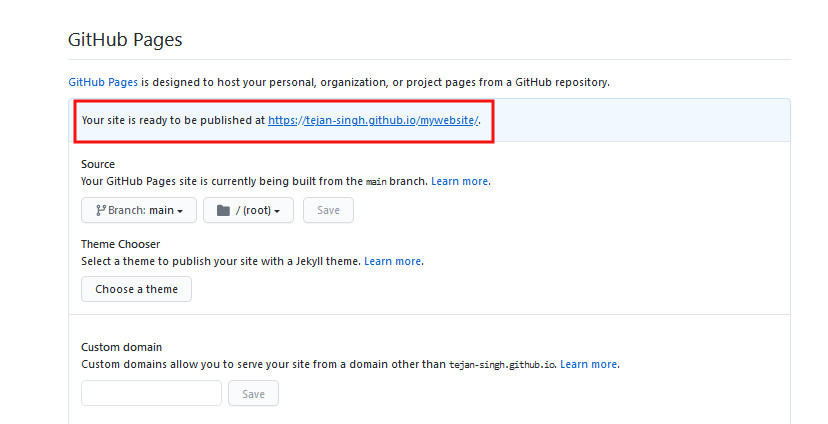Viewport: 828px width, 424px height.
Task: Click the Custom domain heading
Action: [x=121, y=347]
